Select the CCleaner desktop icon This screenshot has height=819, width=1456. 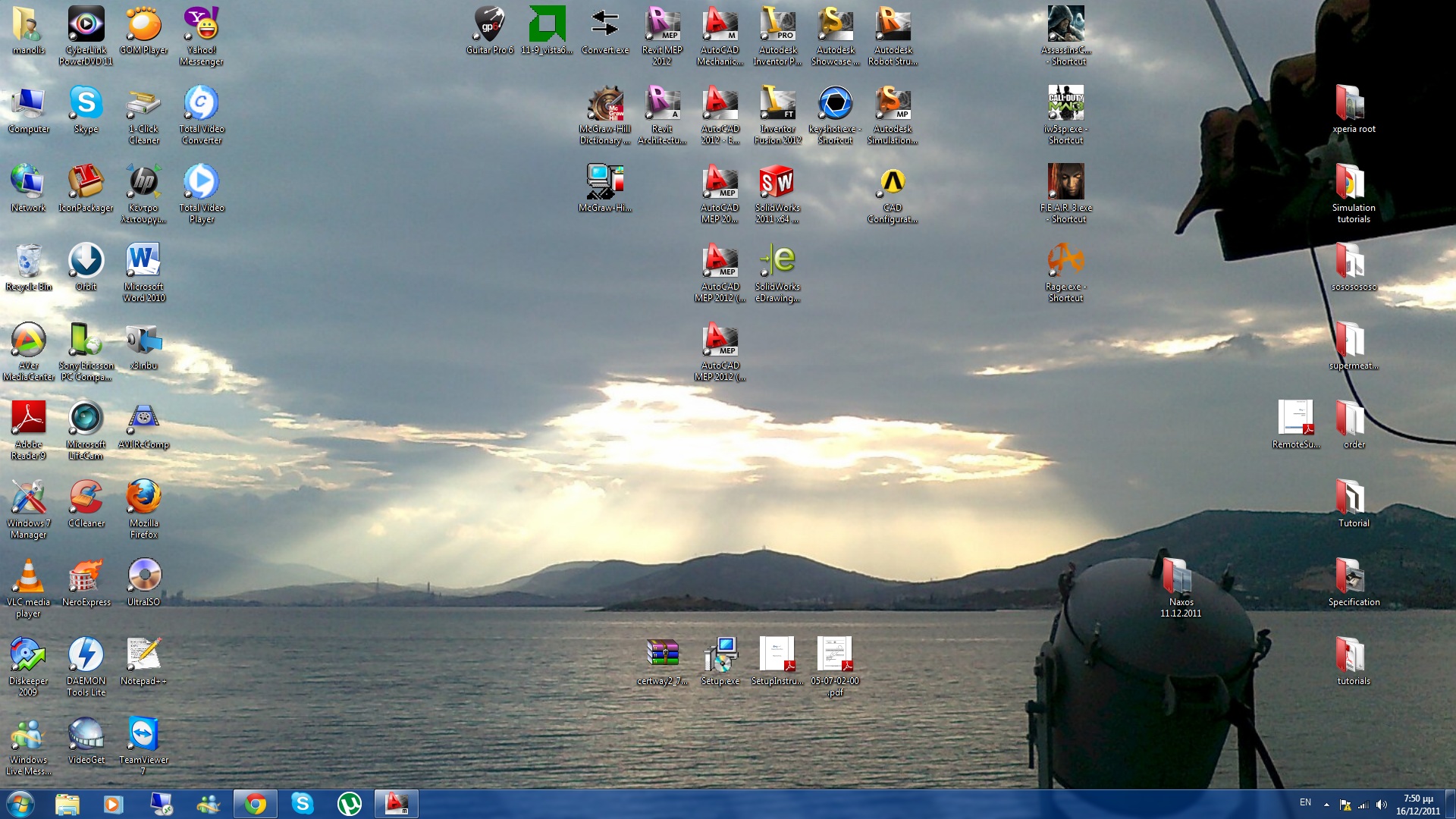(x=86, y=498)
